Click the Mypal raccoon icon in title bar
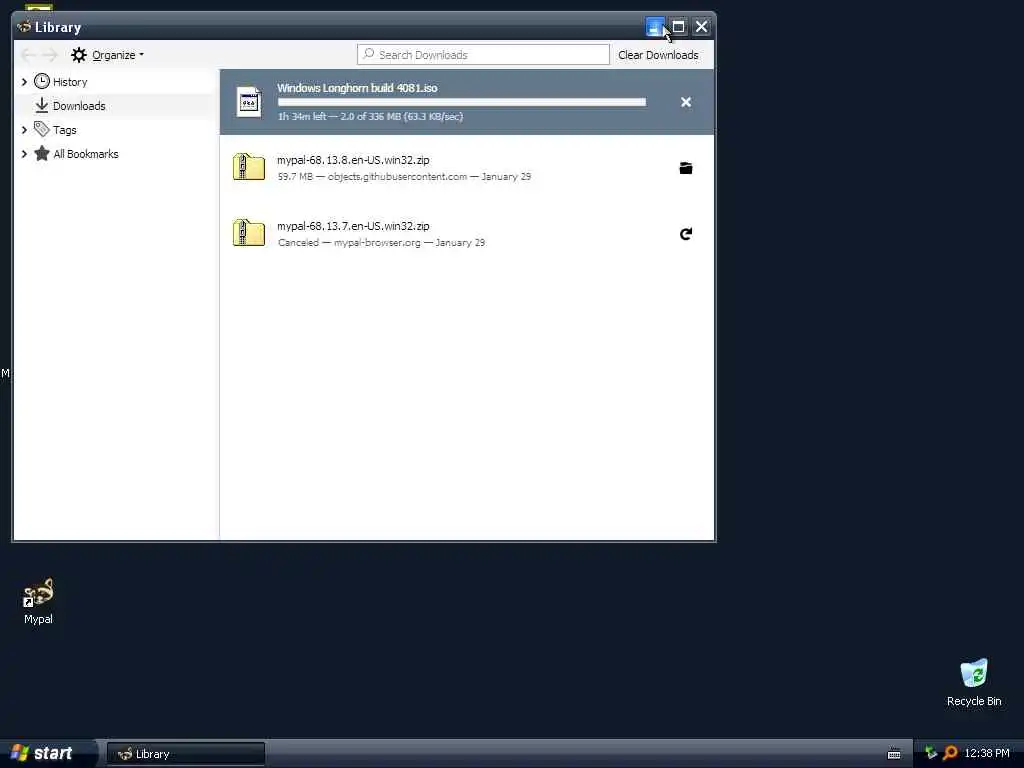Screen dimensions: 1024x768 click(24, 27)
